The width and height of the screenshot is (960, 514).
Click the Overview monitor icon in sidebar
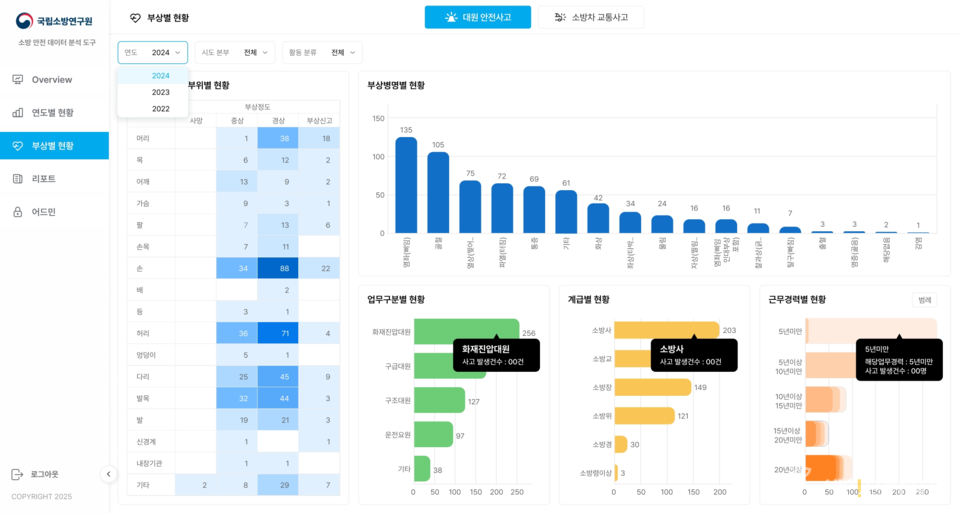[18, 79]
